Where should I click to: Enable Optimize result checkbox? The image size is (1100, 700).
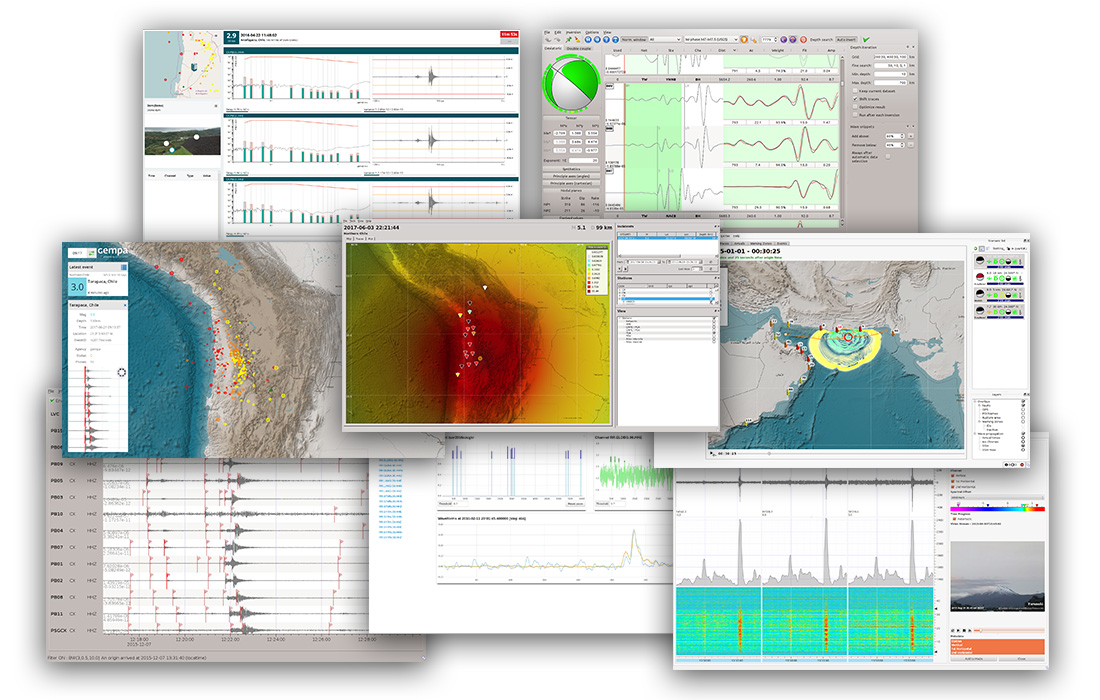coord(854,107)
